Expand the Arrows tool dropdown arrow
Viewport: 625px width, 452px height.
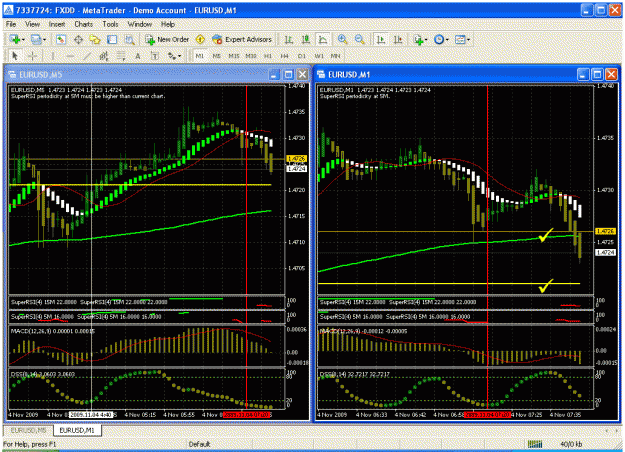(x=180, y=56)
